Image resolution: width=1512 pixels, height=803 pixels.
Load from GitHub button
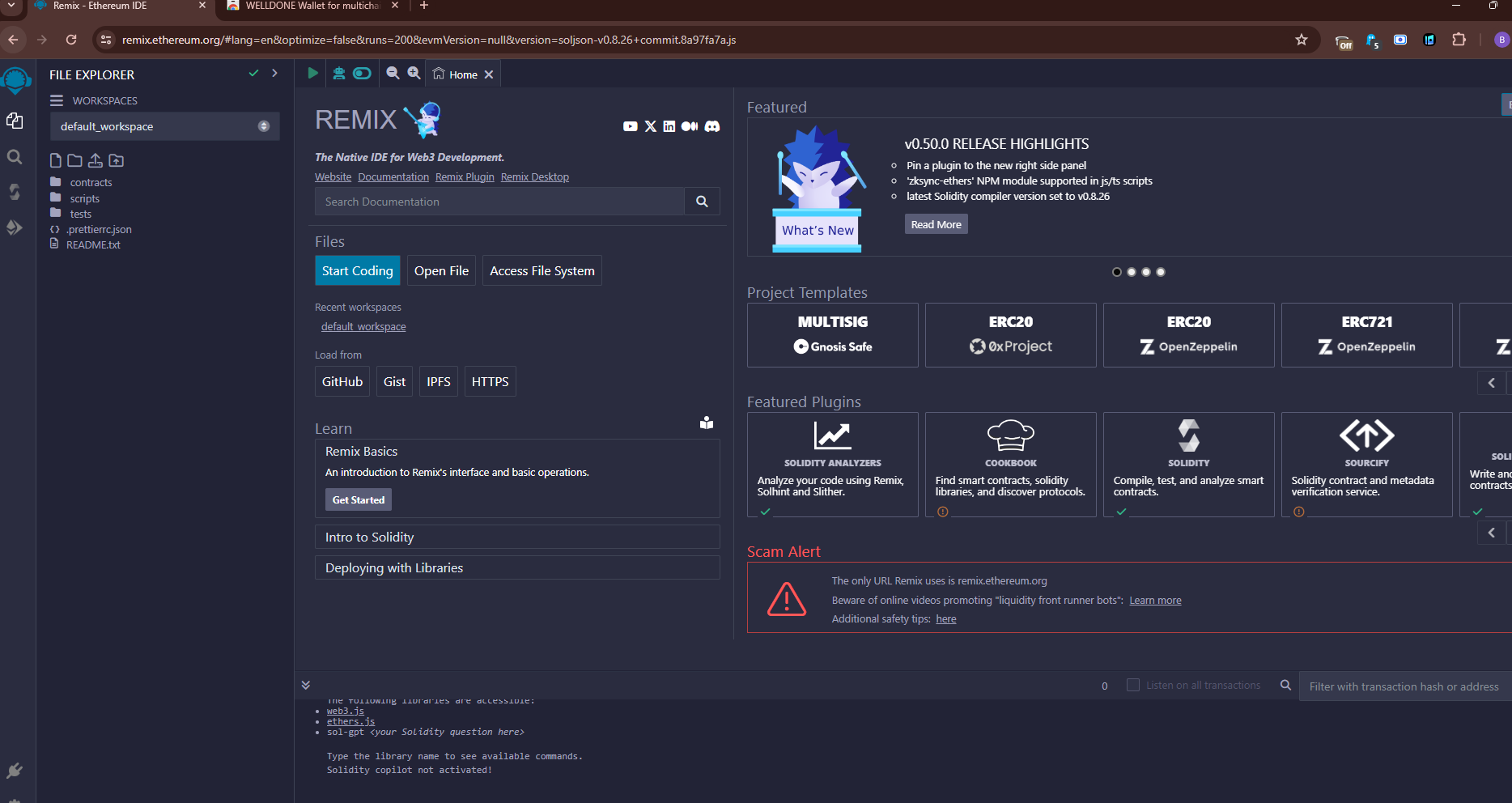pos(342,382)
